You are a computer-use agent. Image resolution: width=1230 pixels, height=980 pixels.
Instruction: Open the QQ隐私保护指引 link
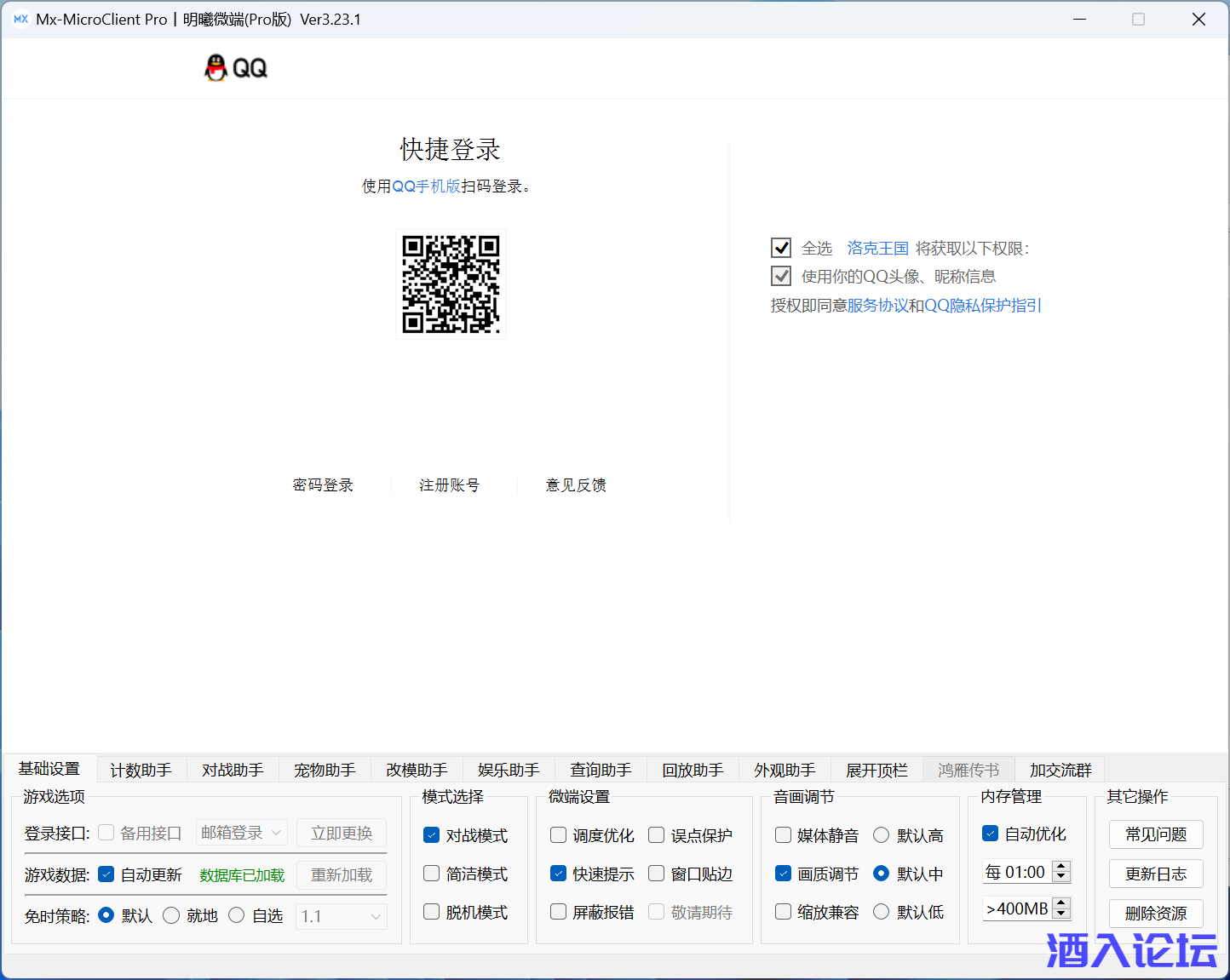(x=983, y=305)
